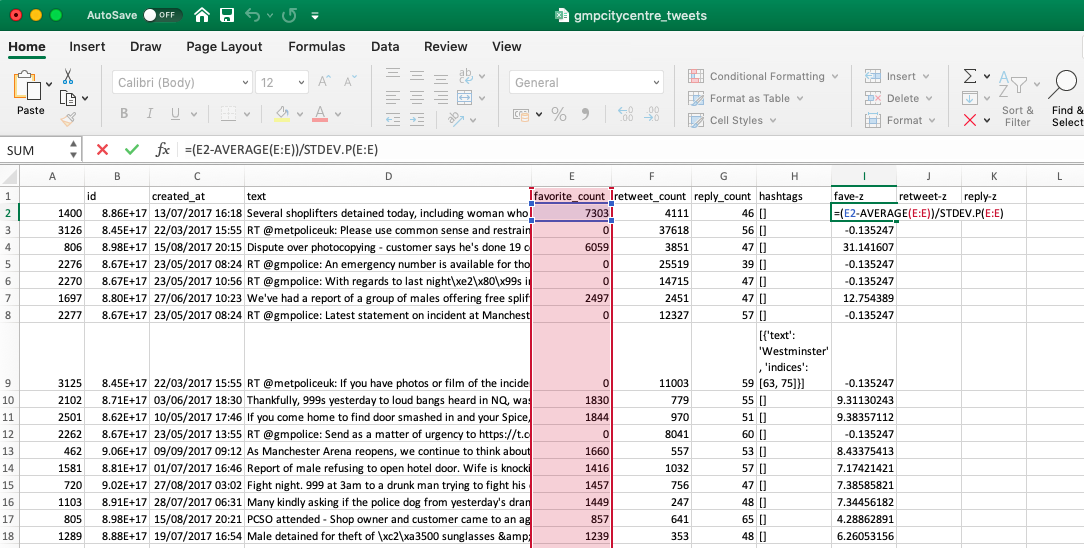This screenshot has width=1084, height=548.
Task: Cancel formula entry with the red X
Action: point(102,150)
